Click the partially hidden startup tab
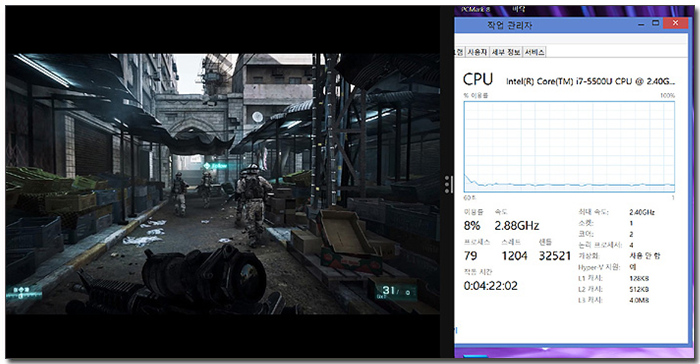Image resolution: width=700 pixels, height=364 pixels. (x=459, y=52)
